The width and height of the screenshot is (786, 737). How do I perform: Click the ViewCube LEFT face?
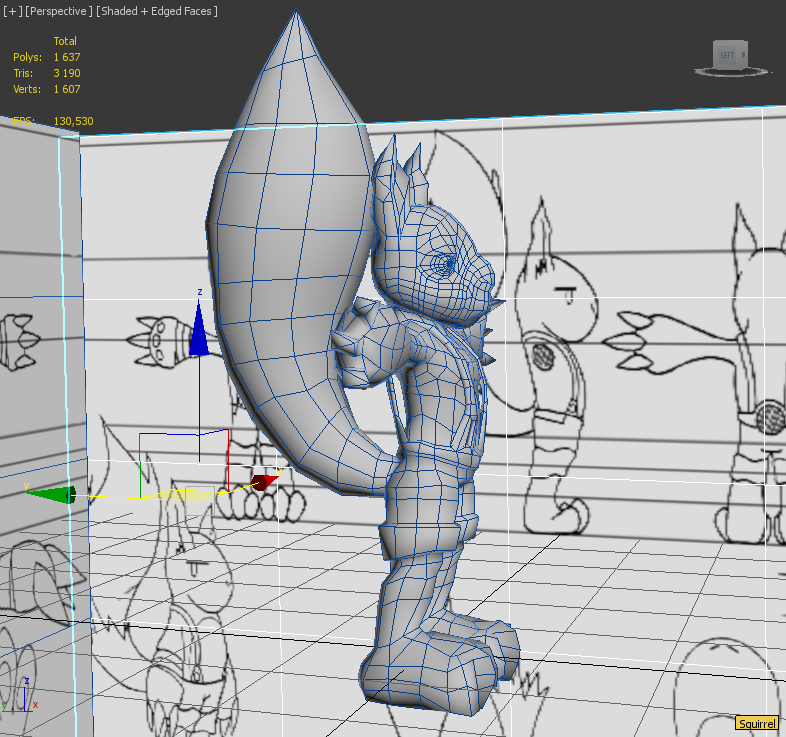click(728, 55)
